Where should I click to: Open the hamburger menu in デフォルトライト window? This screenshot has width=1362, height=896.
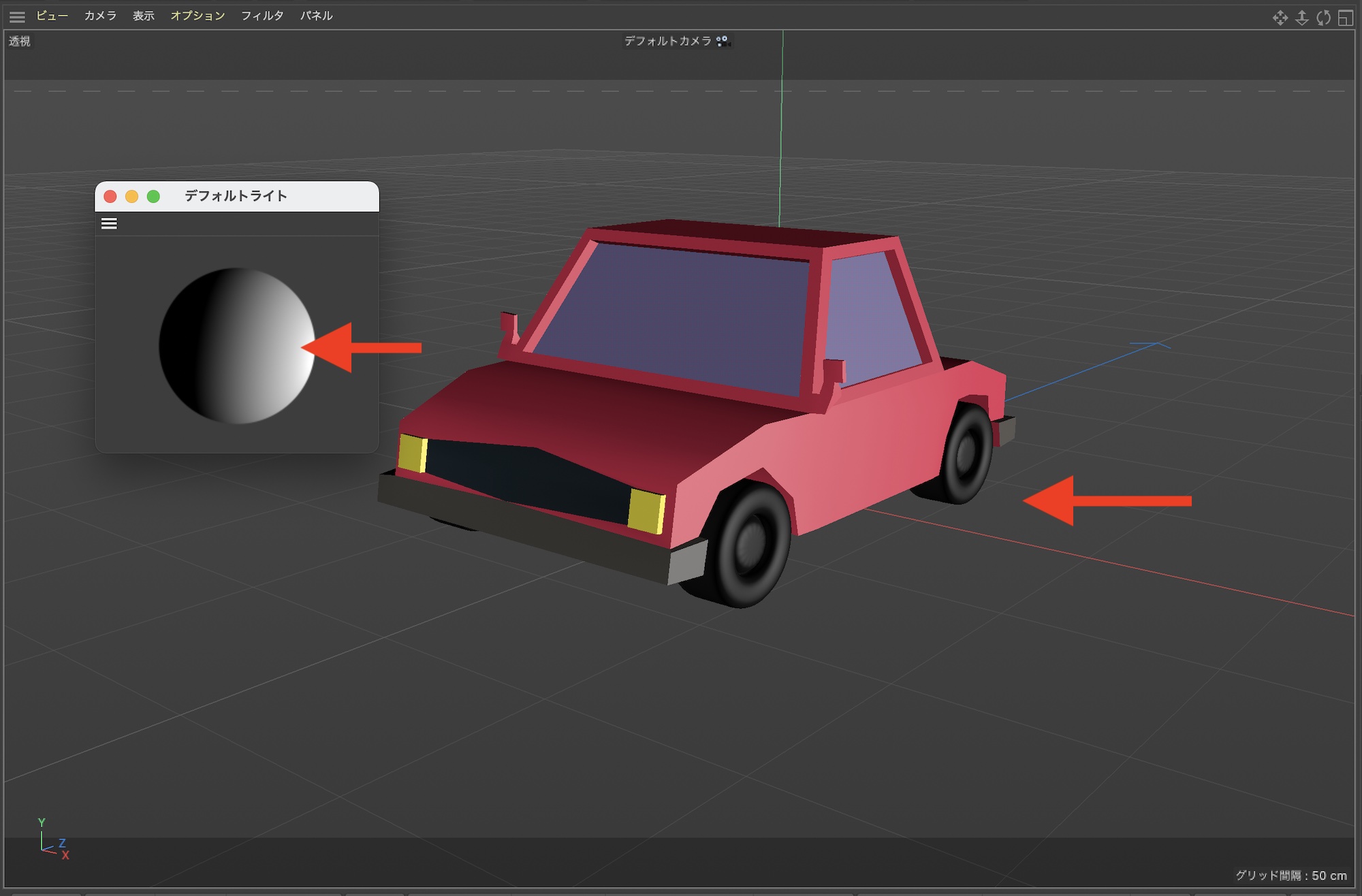[109, 223]
